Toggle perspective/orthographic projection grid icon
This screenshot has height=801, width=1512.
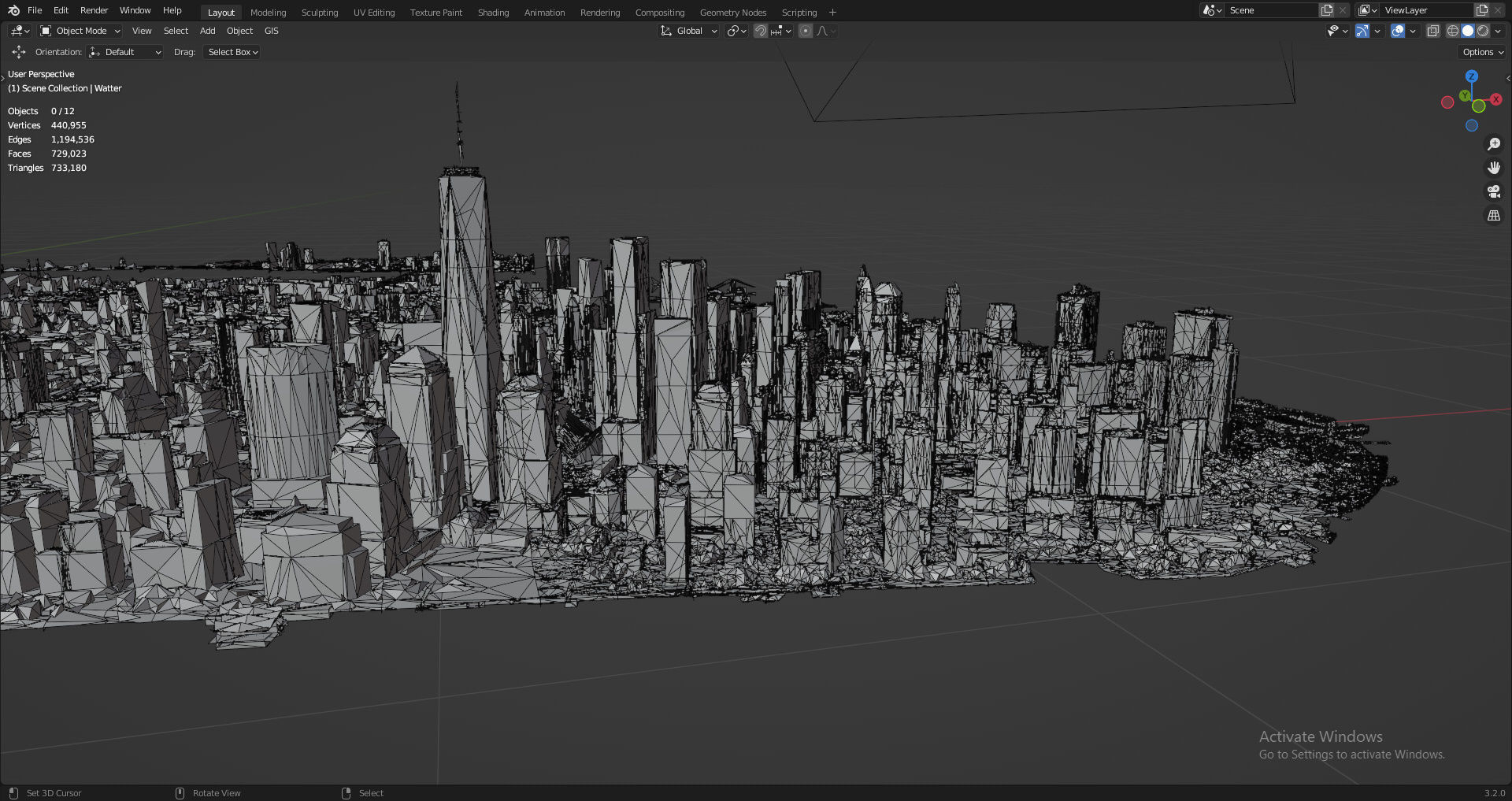pyautogui.click(x=1493, y=215)
